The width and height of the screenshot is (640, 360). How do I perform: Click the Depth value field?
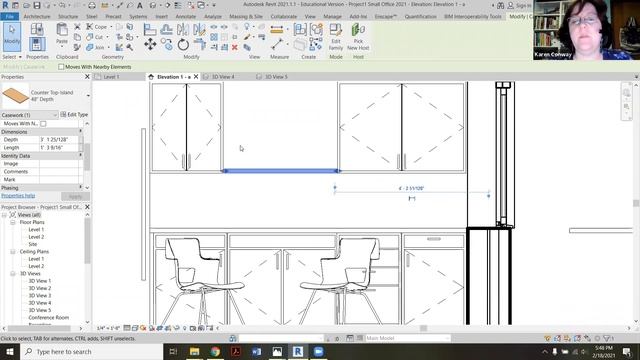tap(60, 140)
